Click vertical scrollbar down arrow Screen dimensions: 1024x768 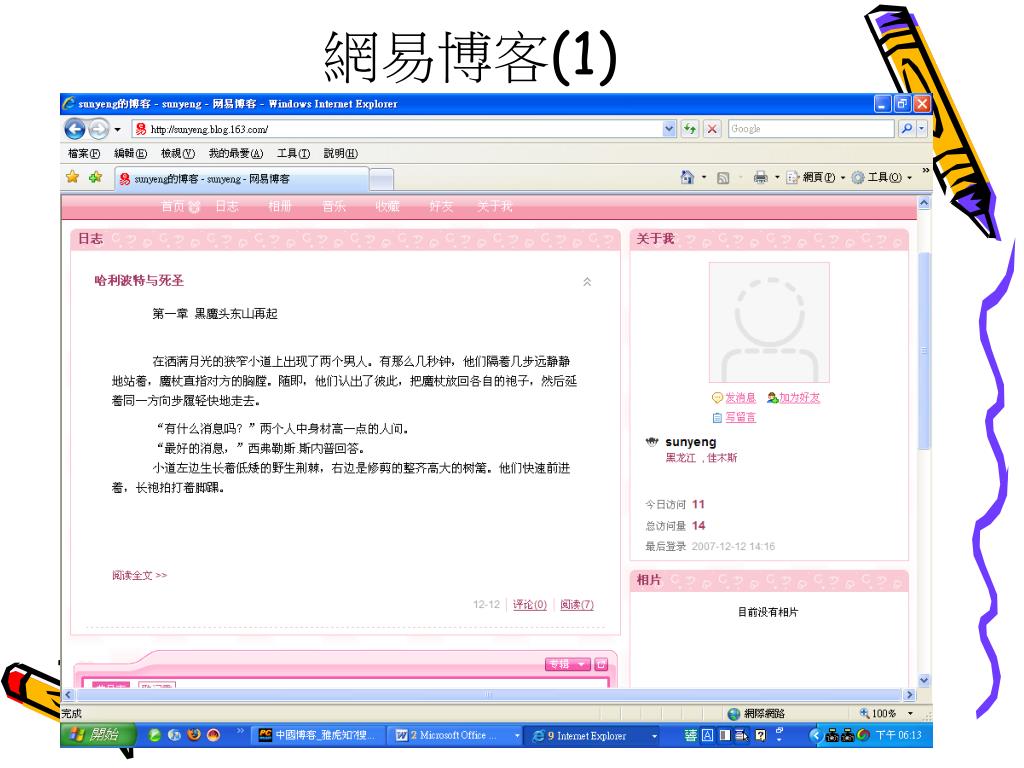[924, 680]
